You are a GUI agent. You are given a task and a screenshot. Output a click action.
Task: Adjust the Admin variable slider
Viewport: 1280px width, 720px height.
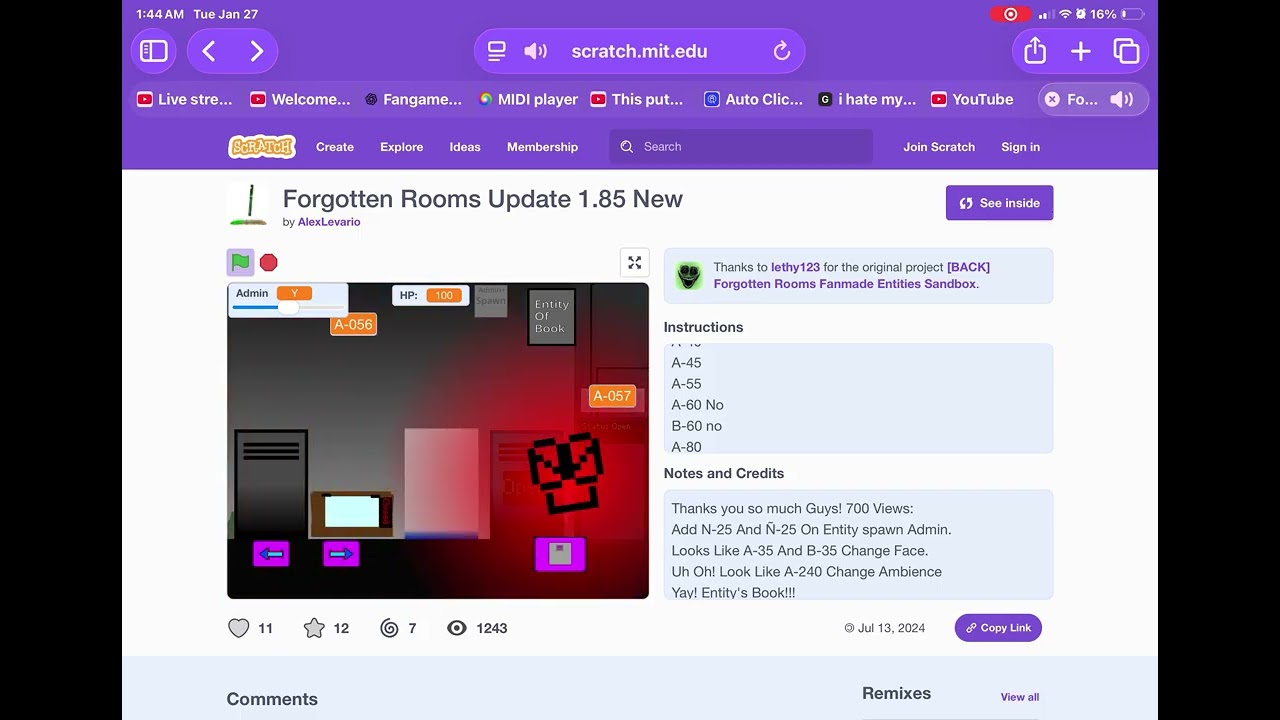288,307
